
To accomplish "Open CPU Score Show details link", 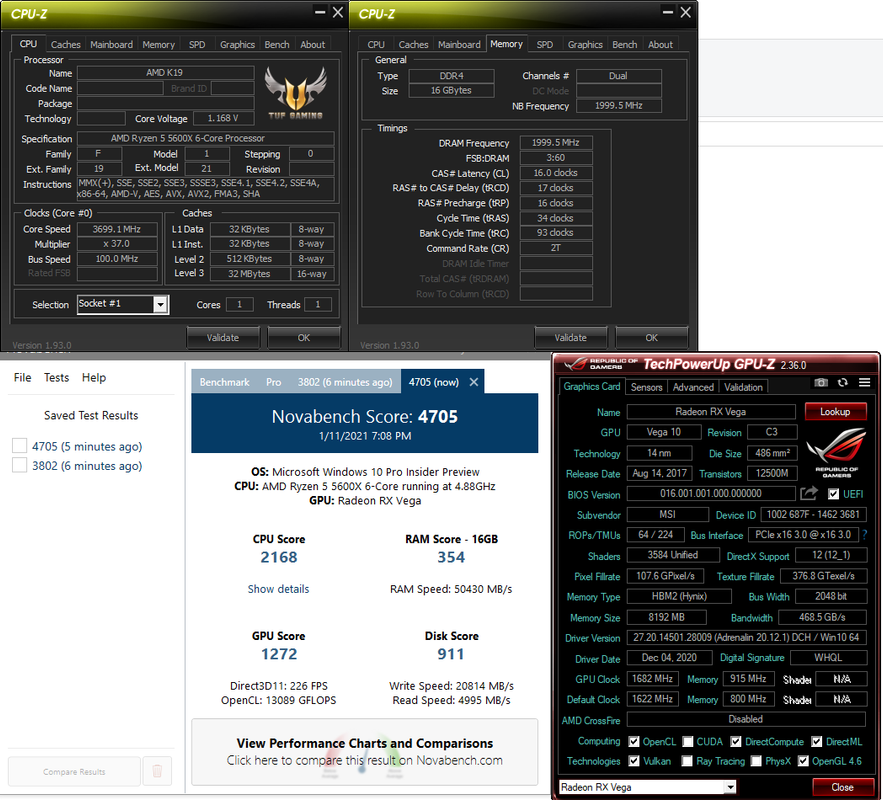I will coord(278,589).
